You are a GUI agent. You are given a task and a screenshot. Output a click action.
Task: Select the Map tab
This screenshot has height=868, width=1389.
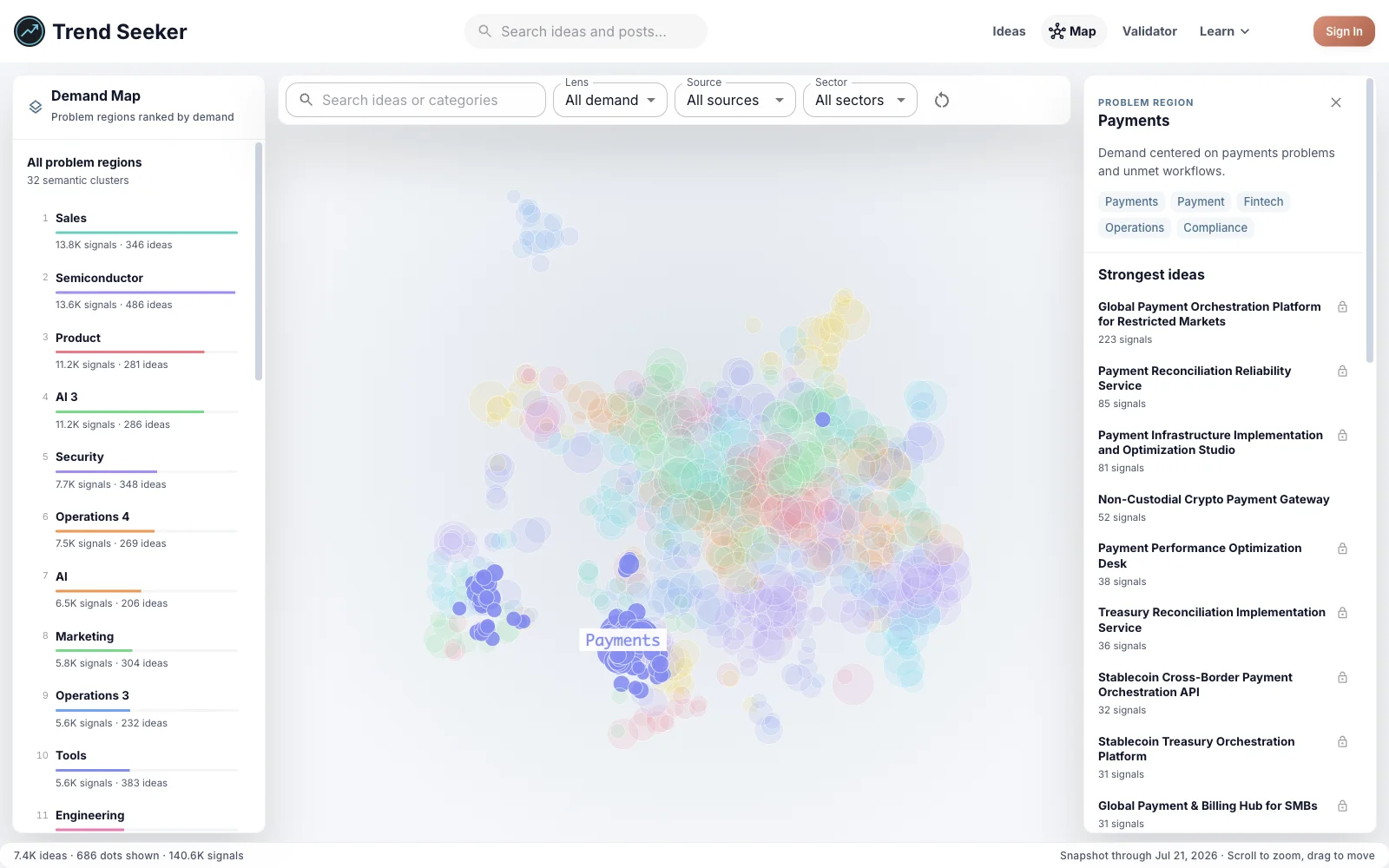[x=1074, y=31]
